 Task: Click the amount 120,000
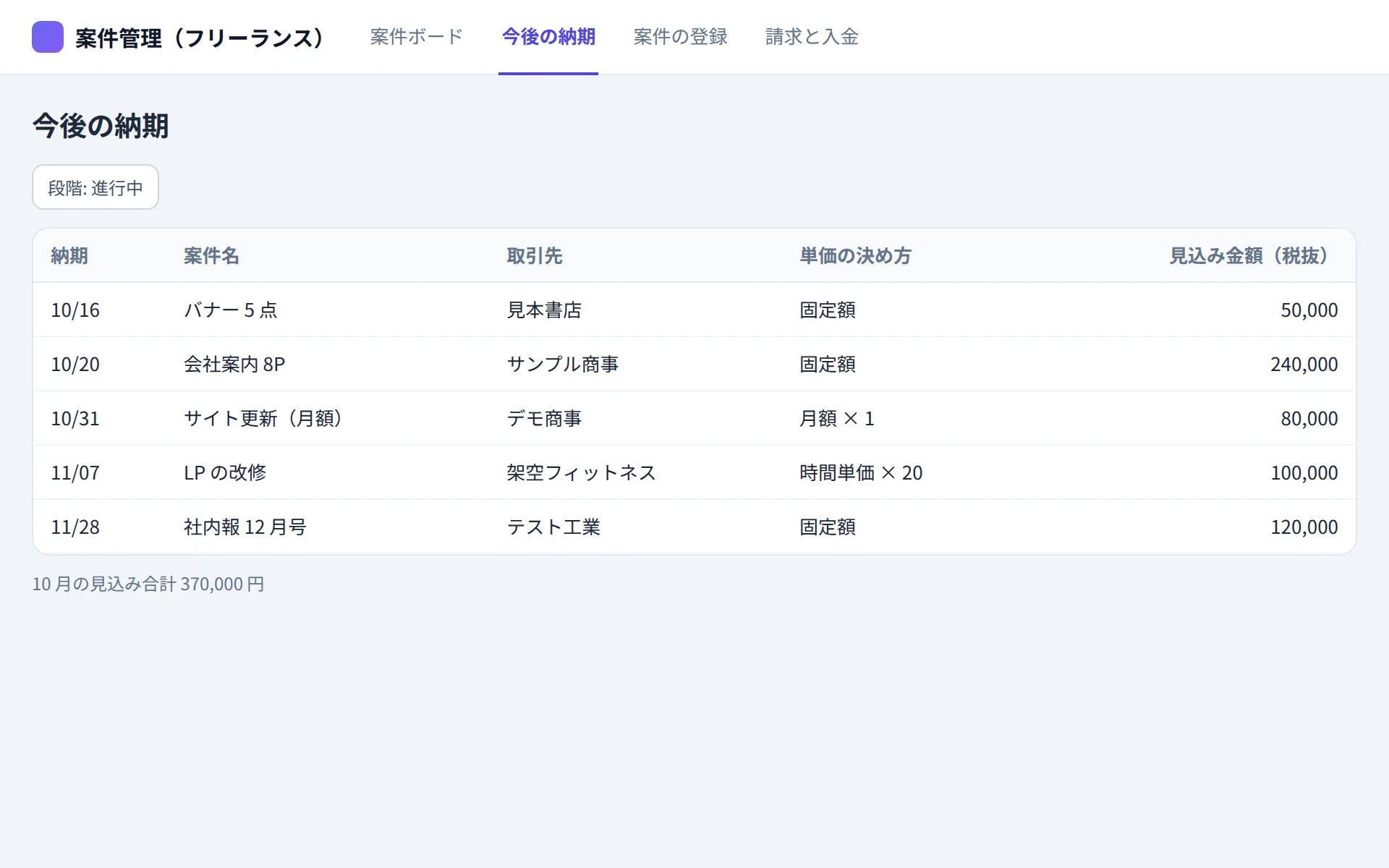(x=1304, y=527)
